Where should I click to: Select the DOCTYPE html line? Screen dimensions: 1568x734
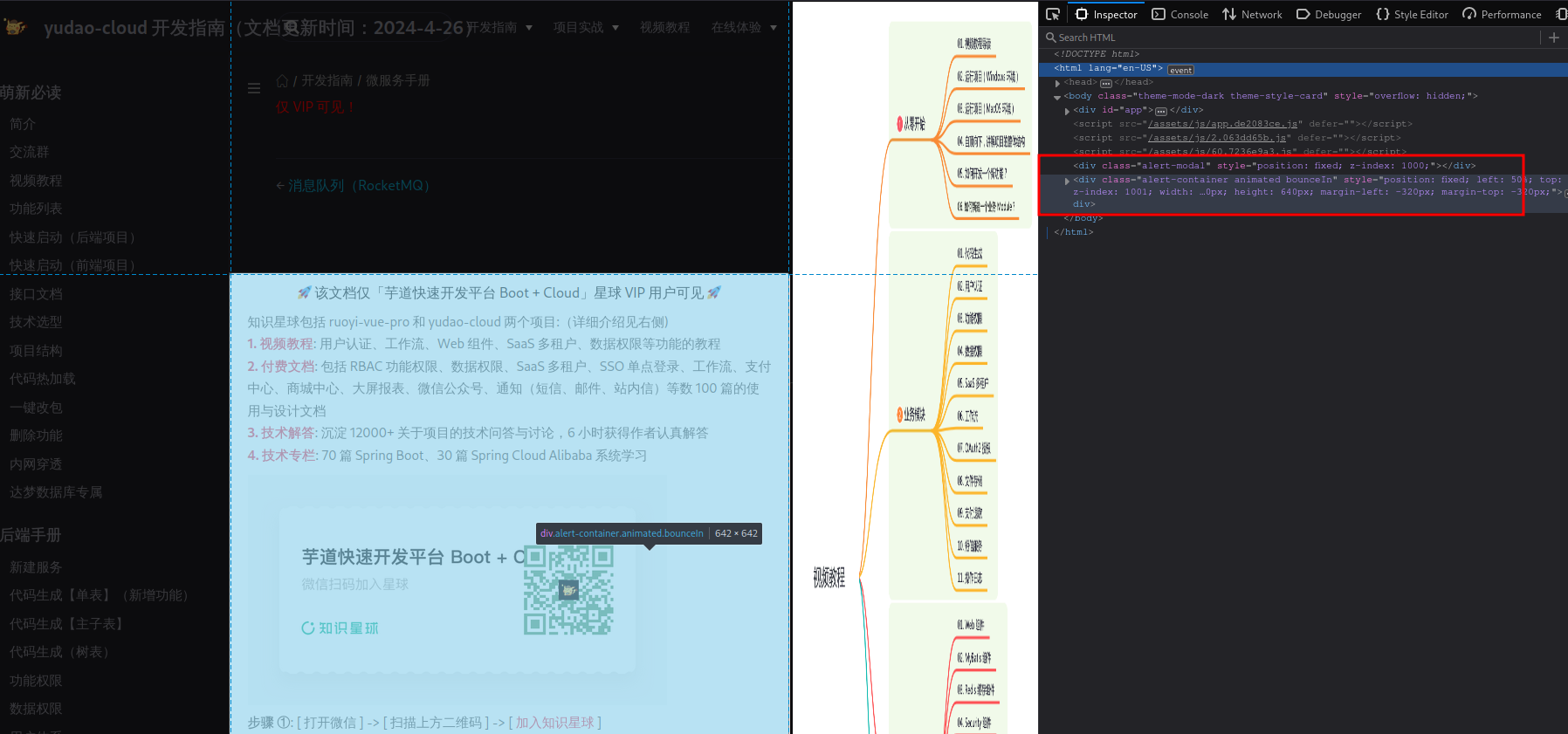click(1096, 54)
